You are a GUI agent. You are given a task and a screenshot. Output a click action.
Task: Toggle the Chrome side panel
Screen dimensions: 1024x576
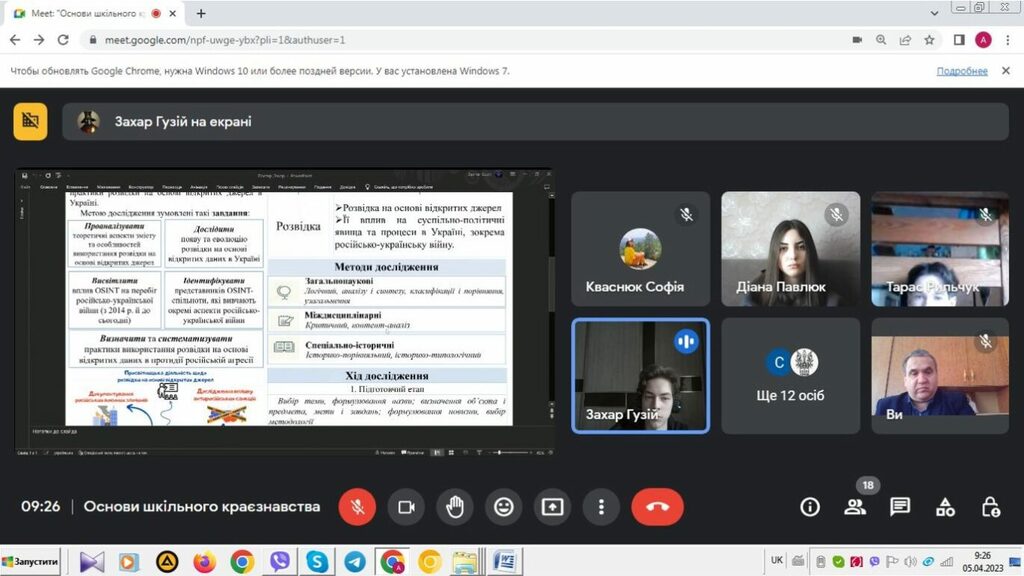pyautogui.click(x=959, y=40)
